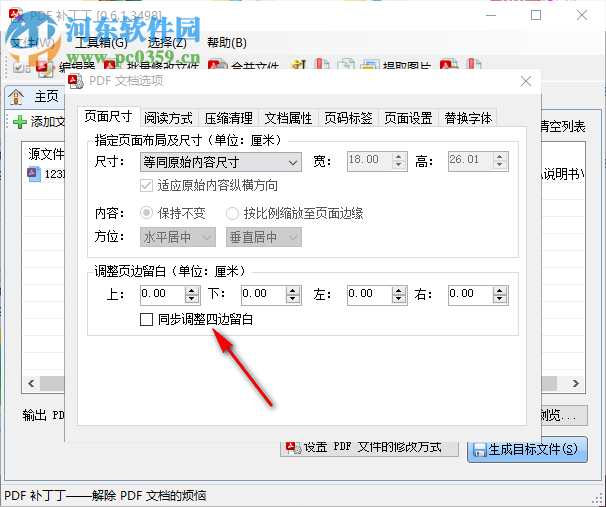Switch to the 页码标签 tab
The height and width of the screenshot is (507, 606).
(348, 118)
